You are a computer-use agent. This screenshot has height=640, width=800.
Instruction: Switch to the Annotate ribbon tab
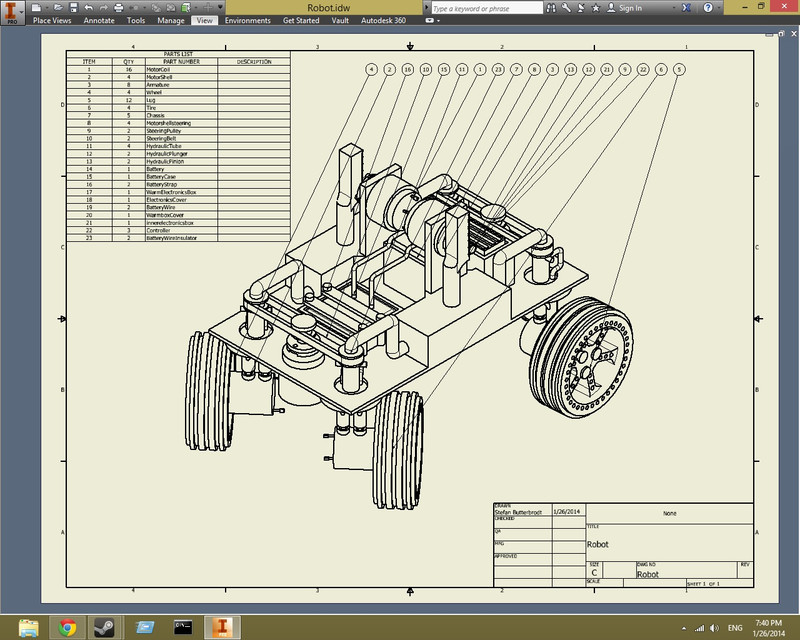pos(99,20)
